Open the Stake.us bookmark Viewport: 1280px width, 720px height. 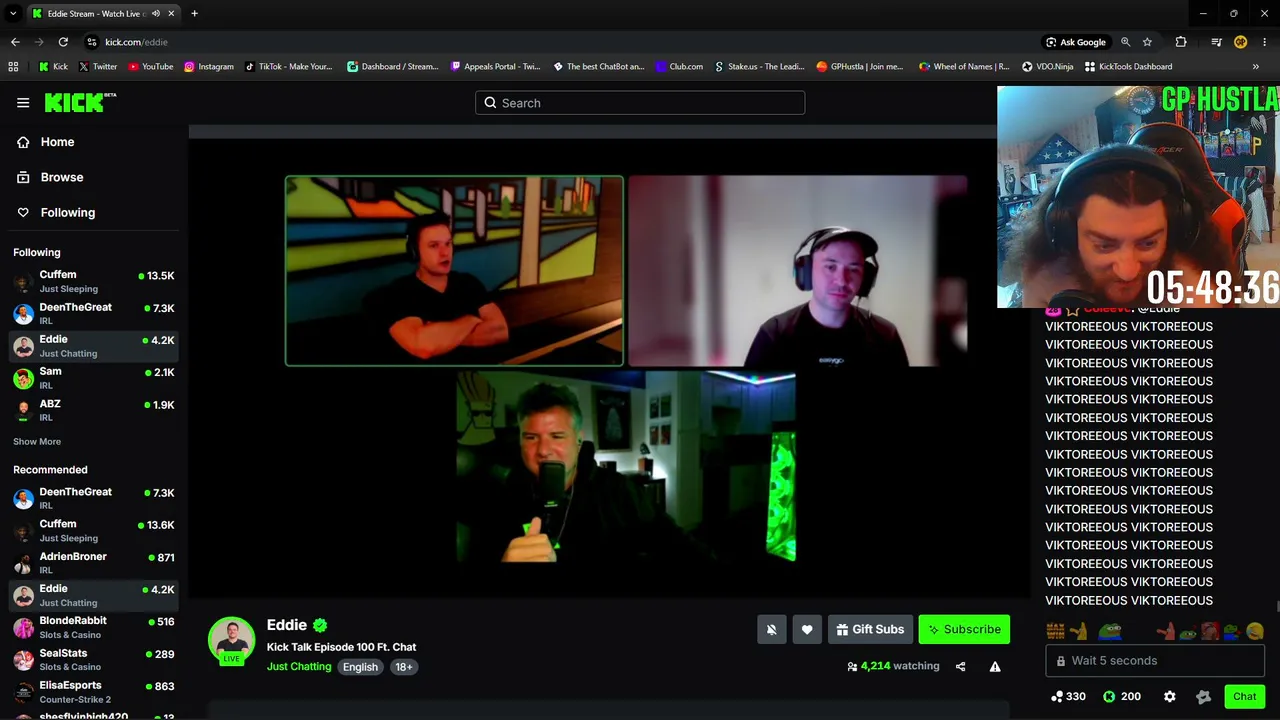[x=759, y=67]
